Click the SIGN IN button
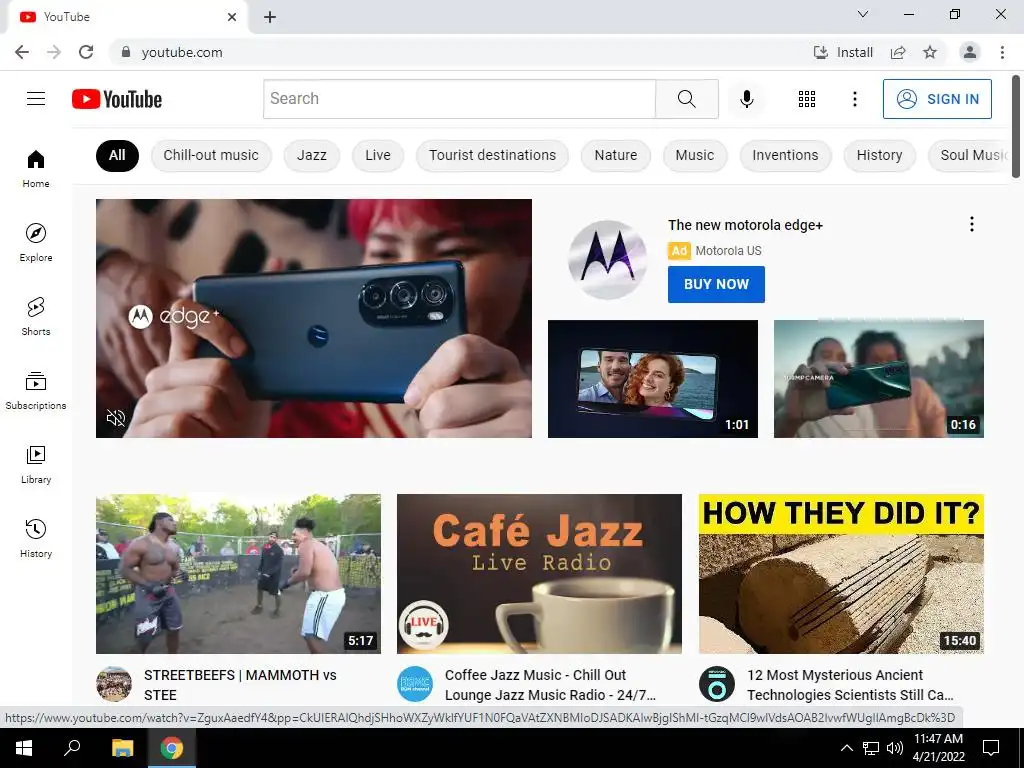This screenshot has width=1024, height=768. tap(937, 99)
